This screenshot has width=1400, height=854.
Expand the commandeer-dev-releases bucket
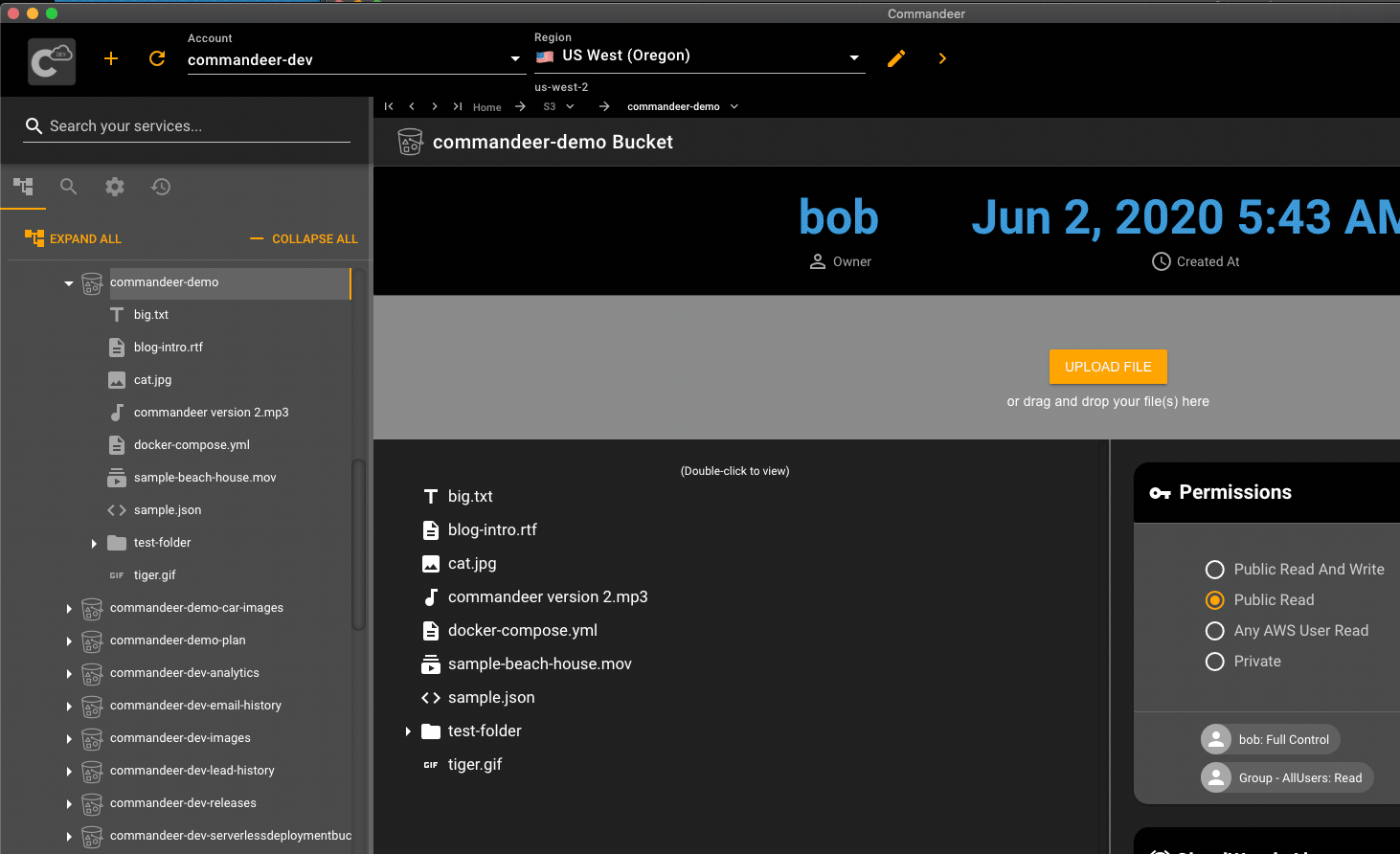pyautogui.click(x=69, y=804)
